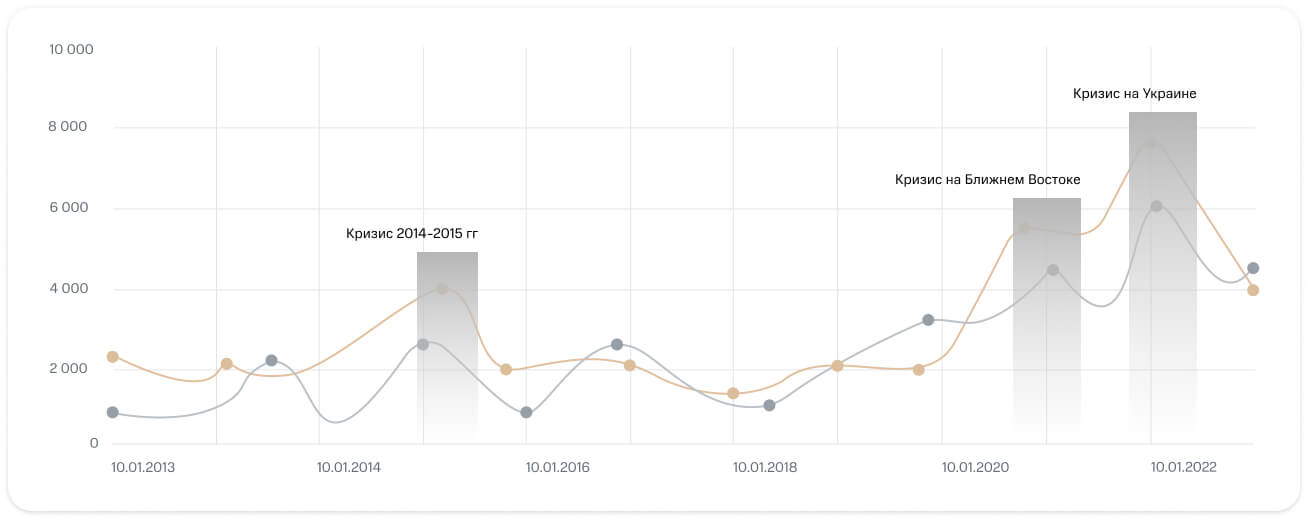Select the first orange data point on the left edge
Screen dimensions: 1308x519
112,357
